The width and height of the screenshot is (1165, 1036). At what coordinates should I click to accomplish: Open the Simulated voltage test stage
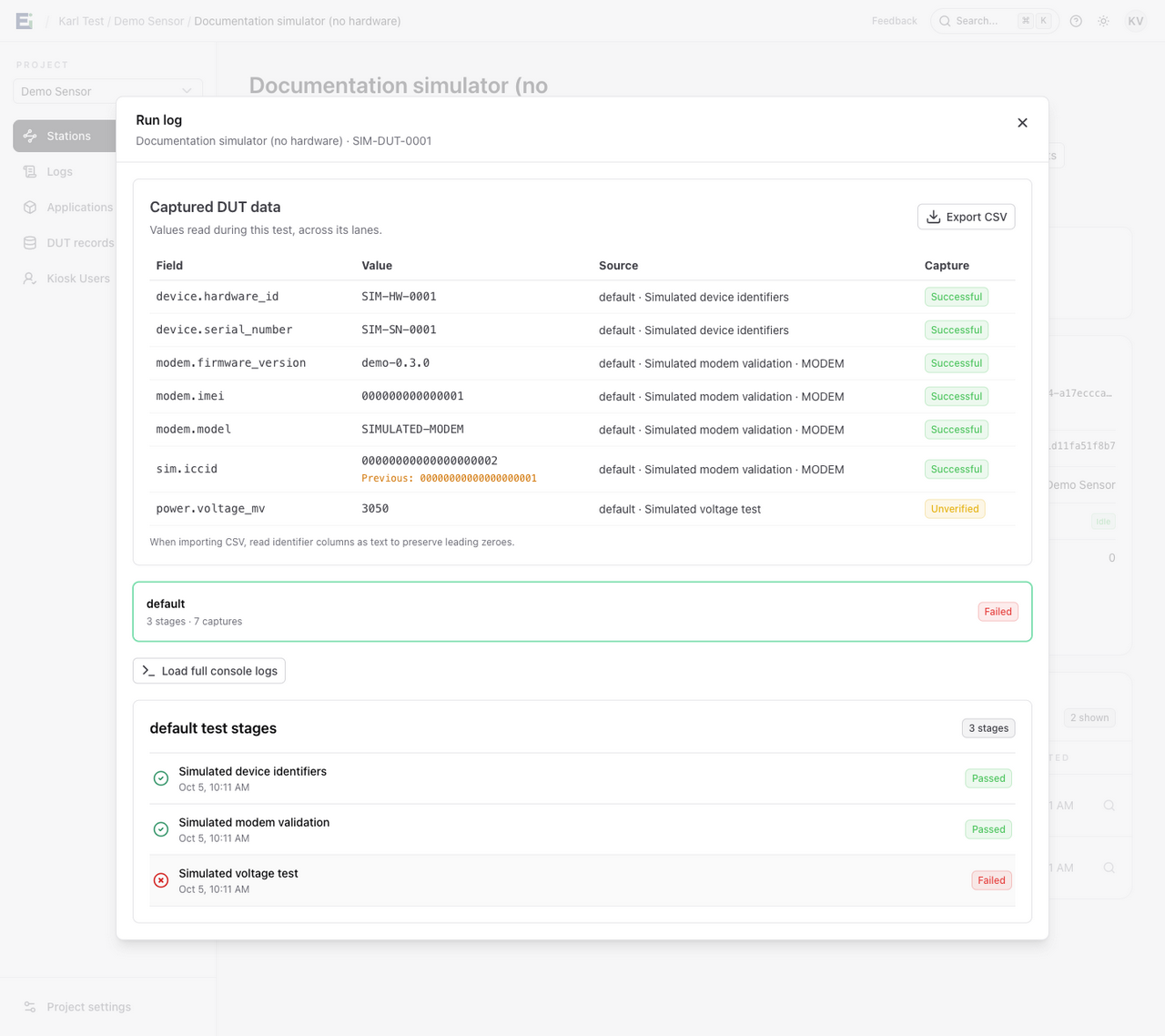click(582, 880)
